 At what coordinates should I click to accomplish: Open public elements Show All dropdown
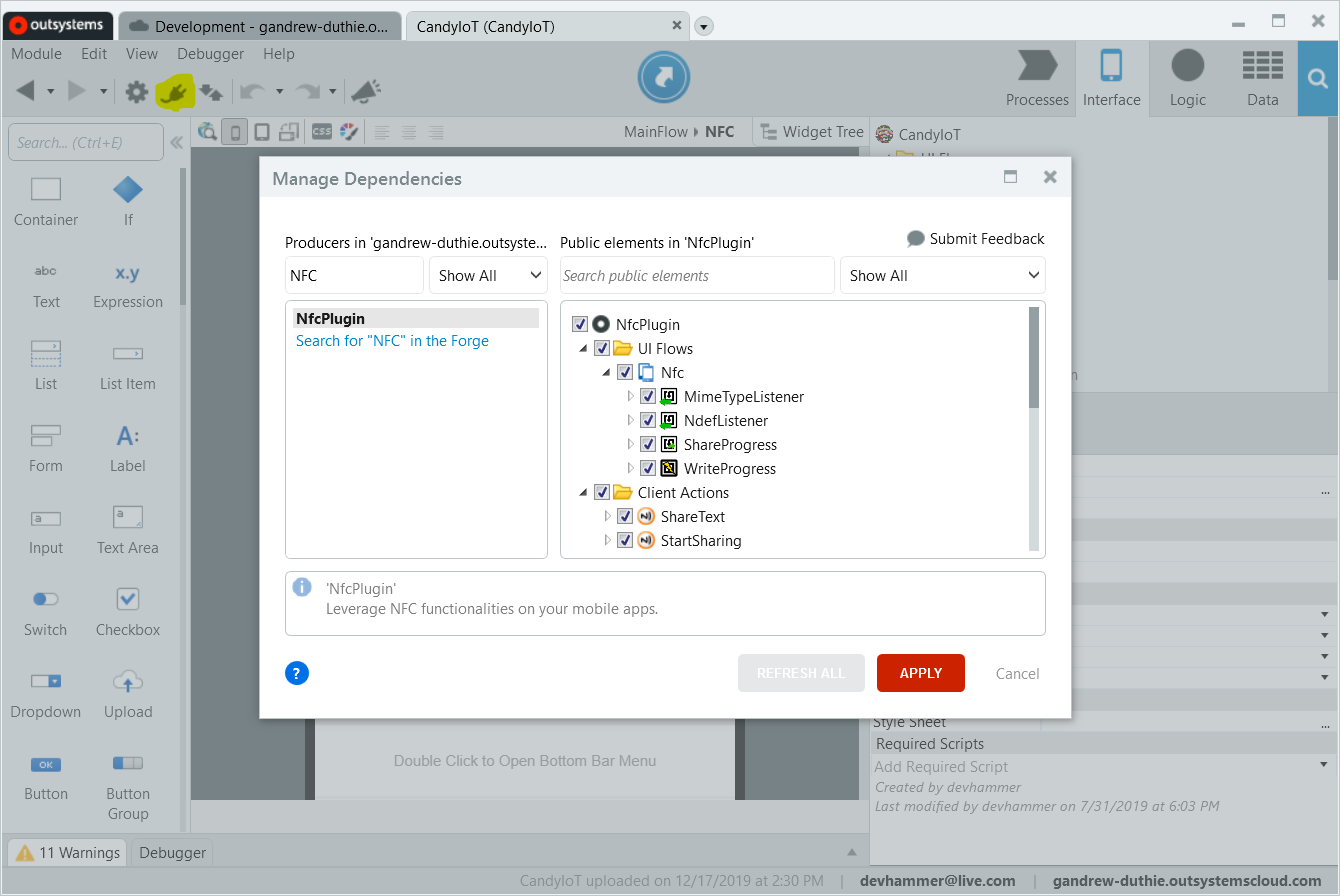click(943, 275)
